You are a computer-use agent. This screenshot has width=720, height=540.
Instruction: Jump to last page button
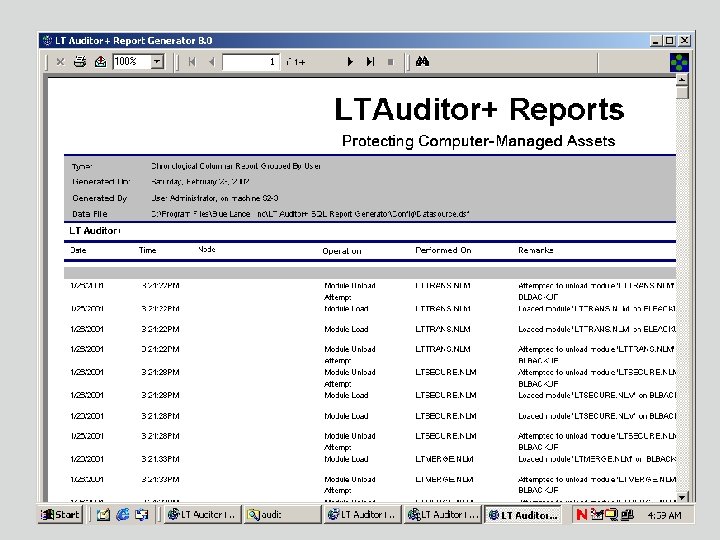(370, 62)
